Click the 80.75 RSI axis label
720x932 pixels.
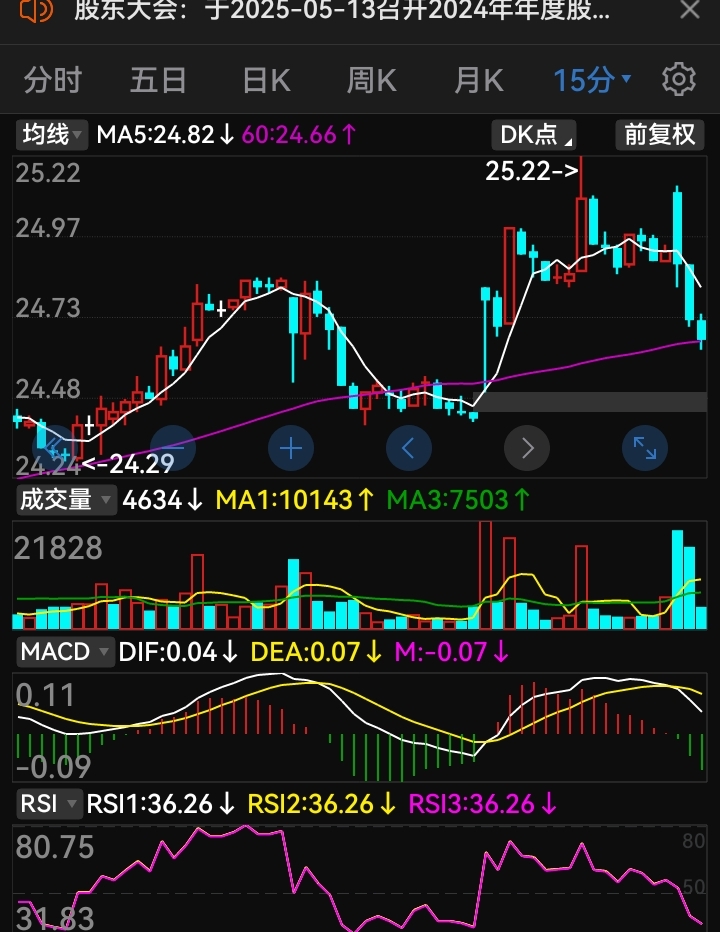[x=55, y=847]
